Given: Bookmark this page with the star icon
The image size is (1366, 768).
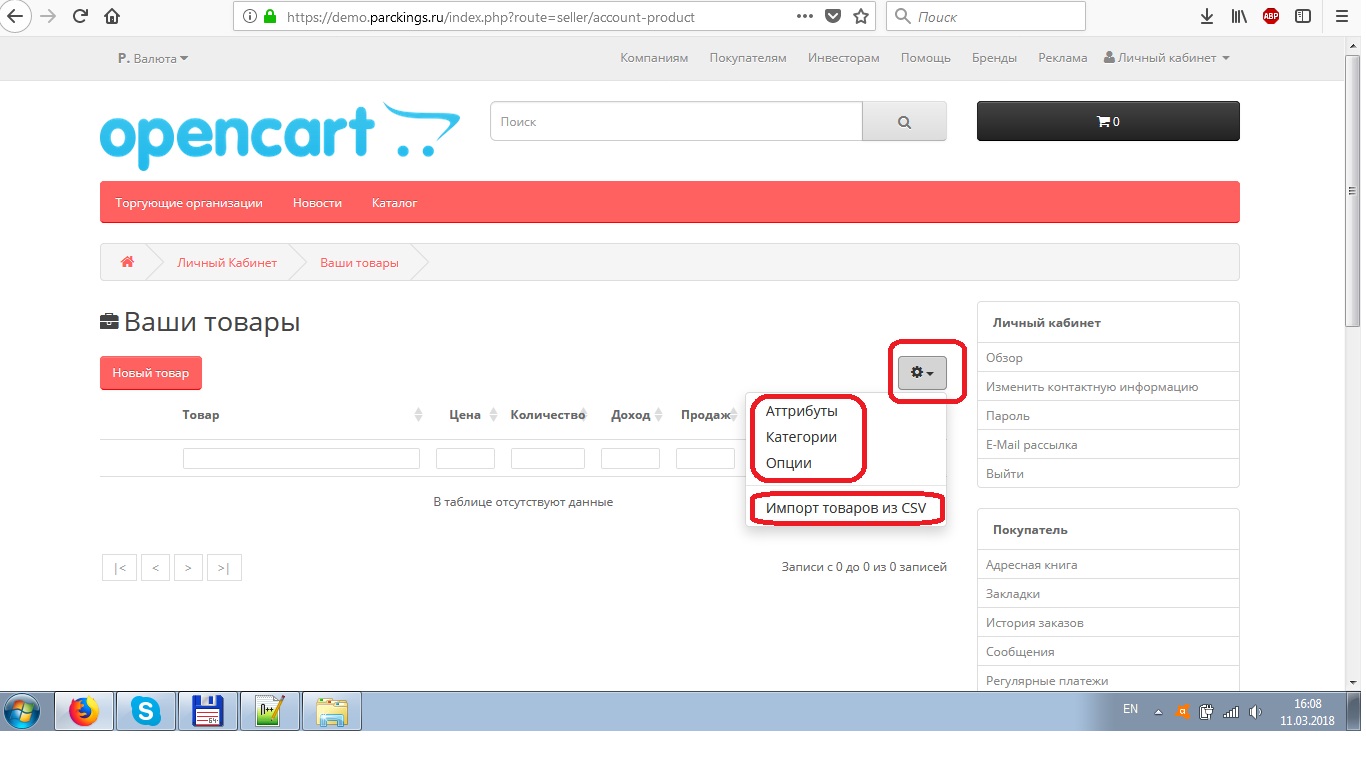Looking at the screenshot, I should [861, 16].
